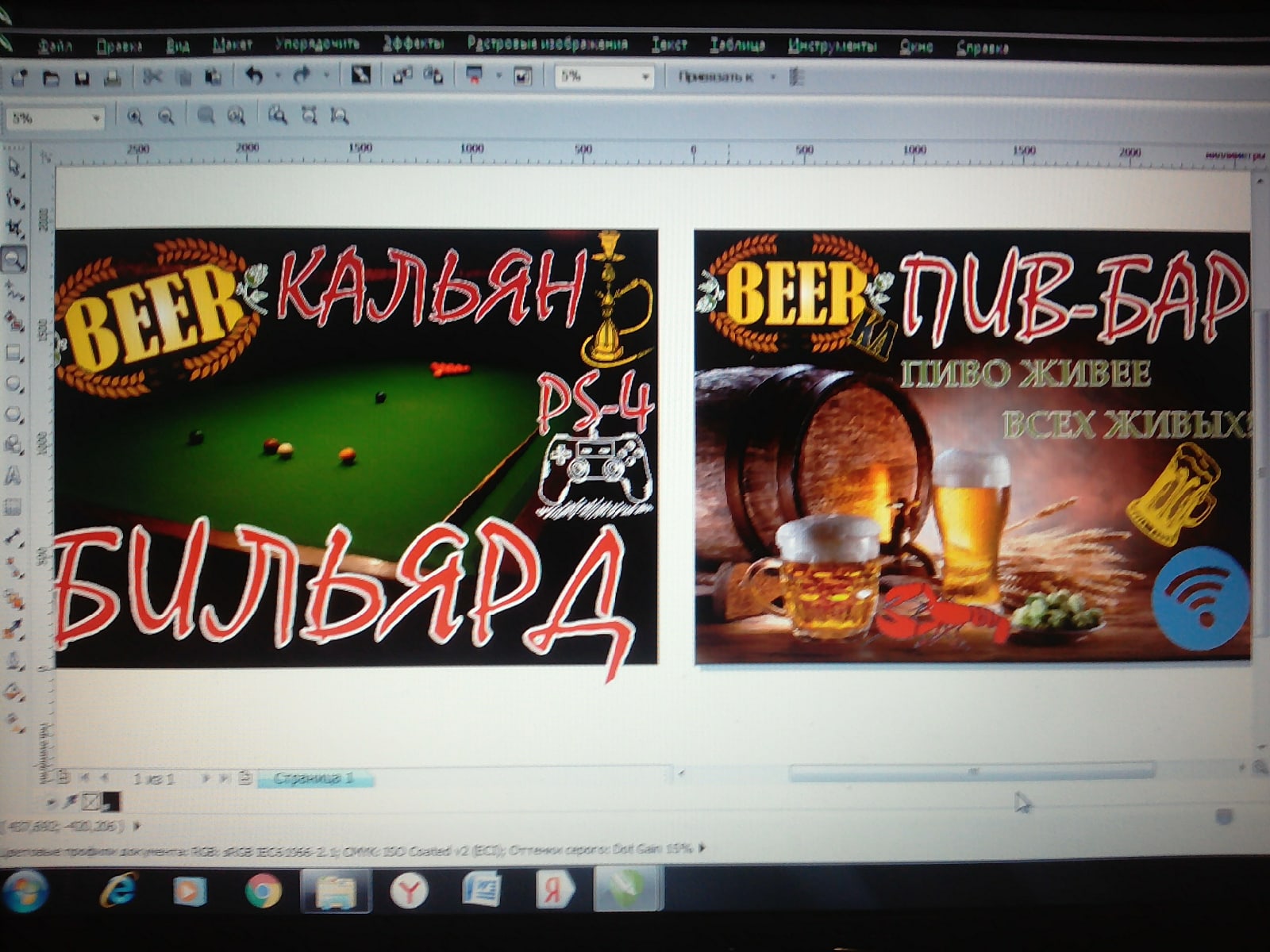
Task: Click the Open folder toolbar icon
Action: click(51, 78)
